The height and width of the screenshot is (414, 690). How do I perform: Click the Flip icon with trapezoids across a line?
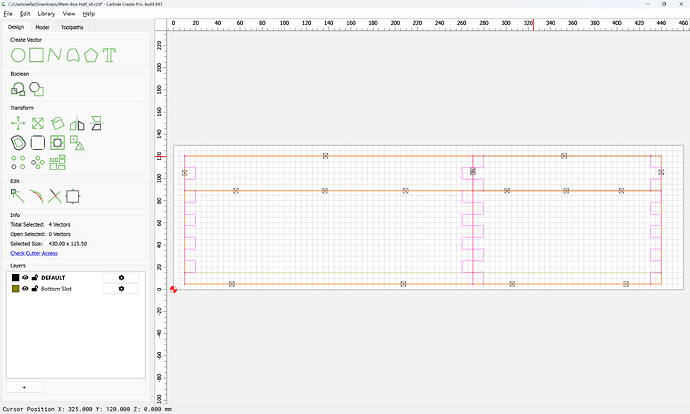pyautogui.click(x=96, y=124)
